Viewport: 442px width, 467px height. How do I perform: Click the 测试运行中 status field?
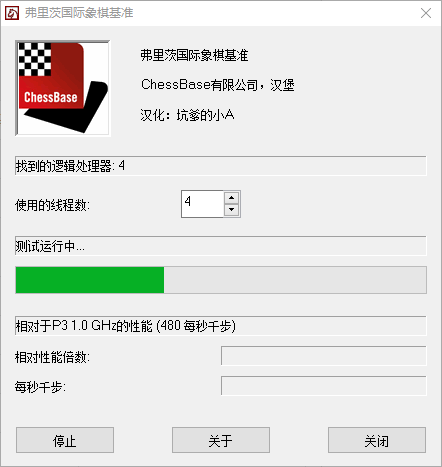click(221, 246)
